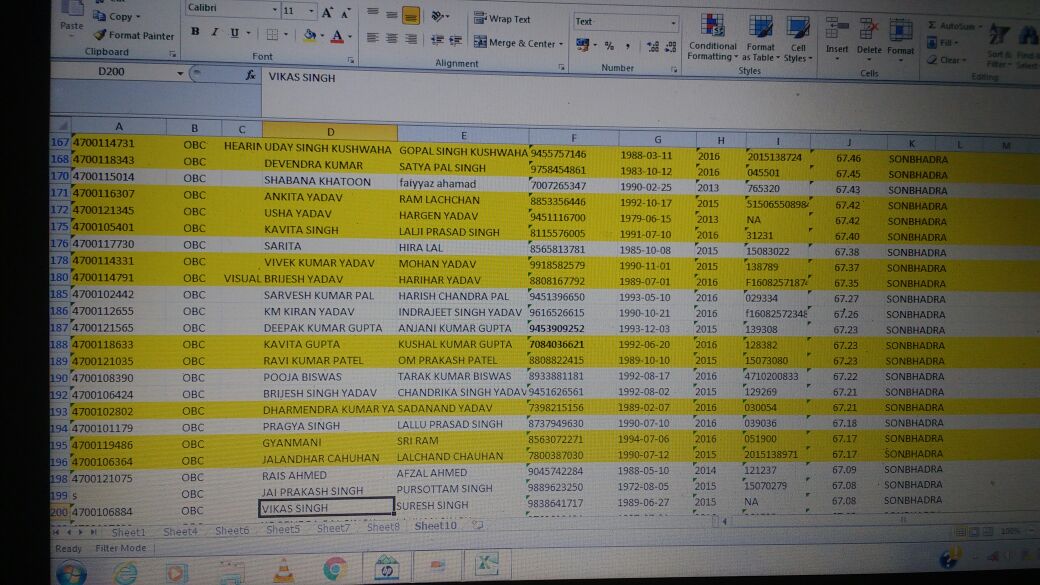Click AutoSum
Image resolution: width=1040 pixels, height=585 pixels.
pos(953,26)
